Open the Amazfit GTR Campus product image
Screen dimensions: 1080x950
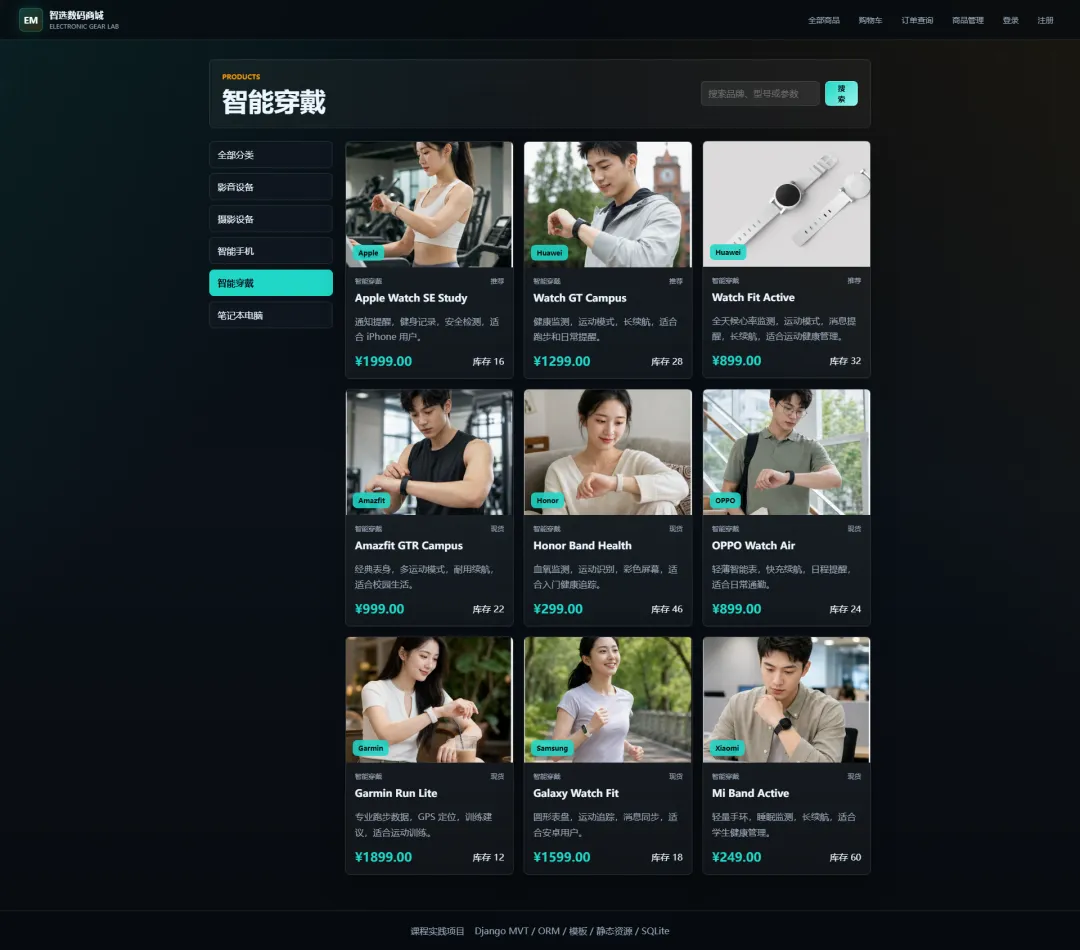pyautogui.click(x=429, y=452)
